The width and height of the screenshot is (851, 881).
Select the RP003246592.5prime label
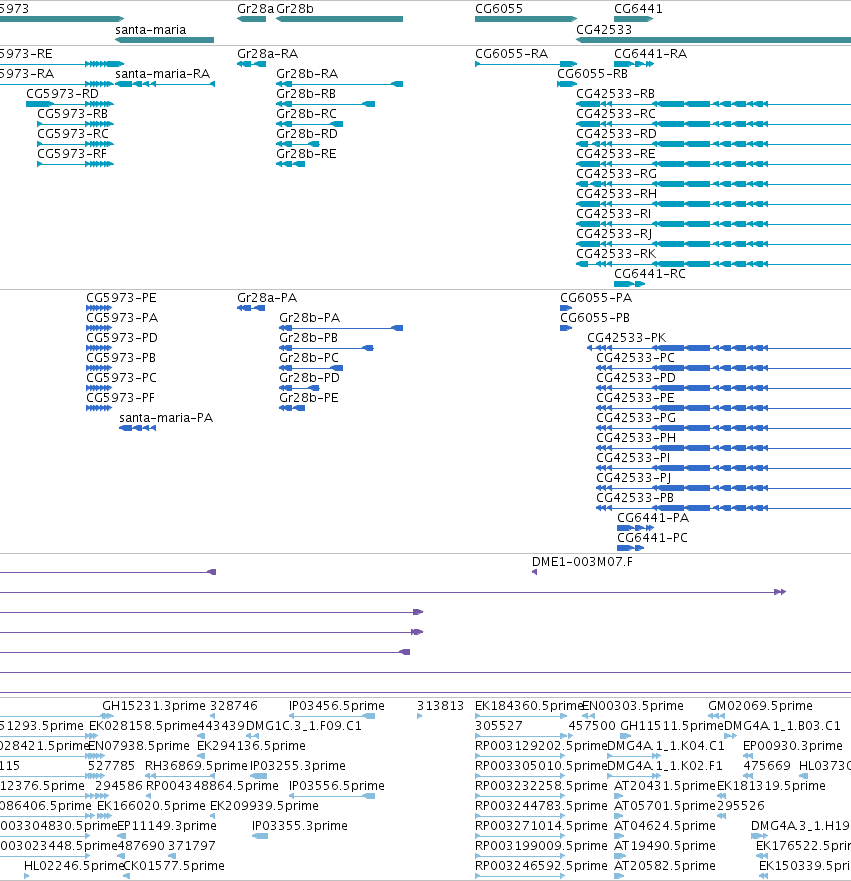[x=541, y=866]
